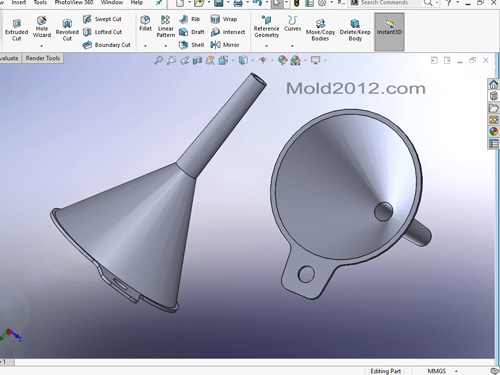
Task: Open the Hole Wizard tool
Action: click(x=42, y=27)
